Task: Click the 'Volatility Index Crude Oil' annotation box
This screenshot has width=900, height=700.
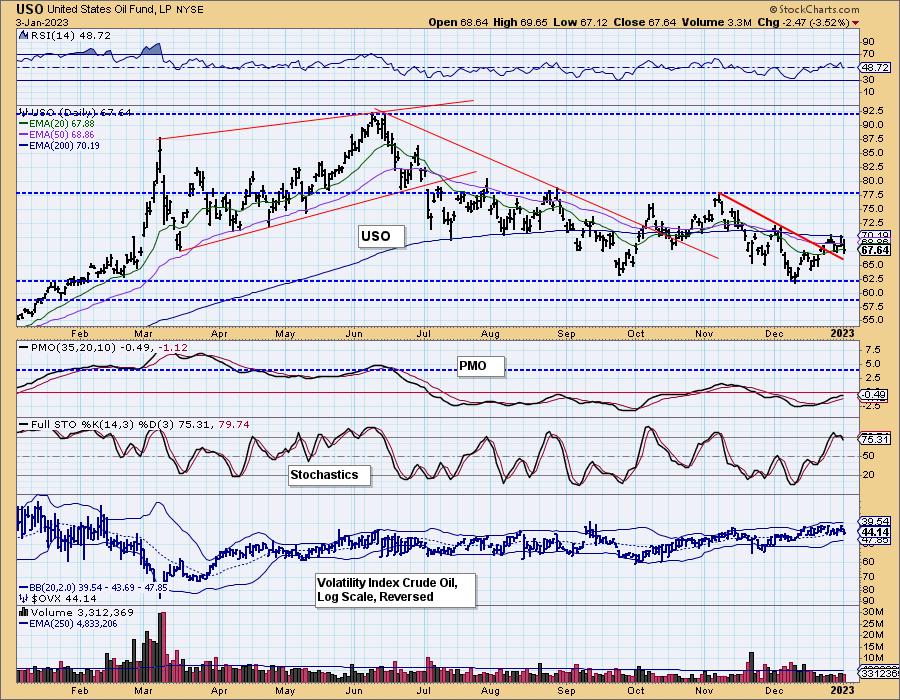Action: pos(395,589)
